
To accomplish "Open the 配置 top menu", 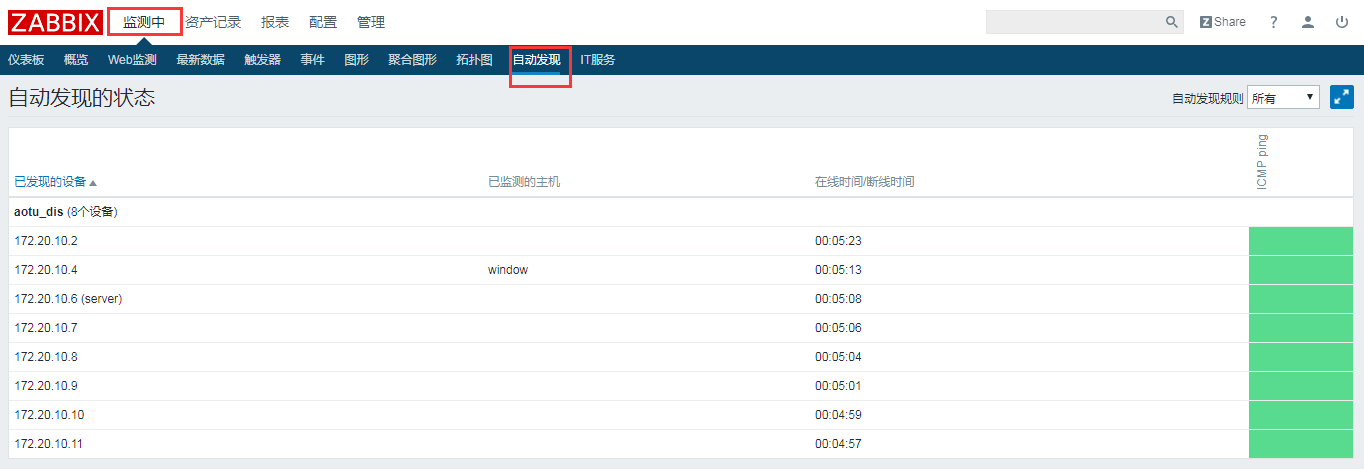I will click(x=323, y=22).
